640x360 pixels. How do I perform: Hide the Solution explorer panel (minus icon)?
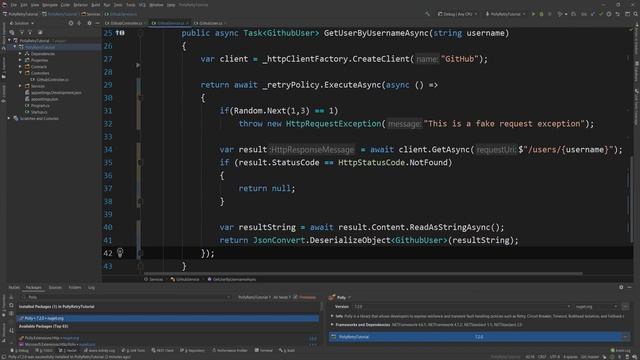[x=97, y=23]
